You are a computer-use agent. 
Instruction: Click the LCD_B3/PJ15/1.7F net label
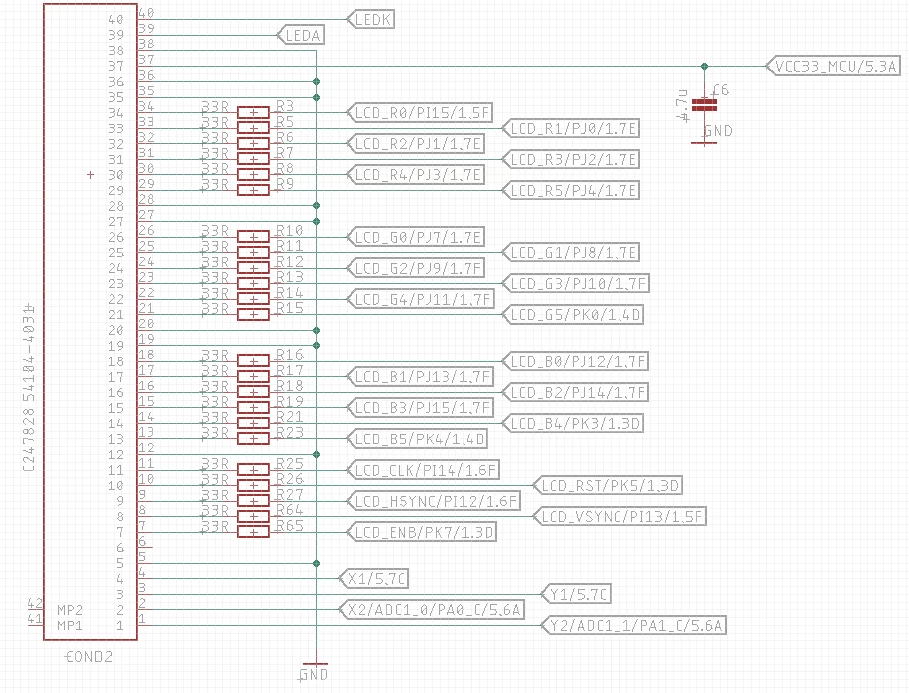click(x=420, y=408)
